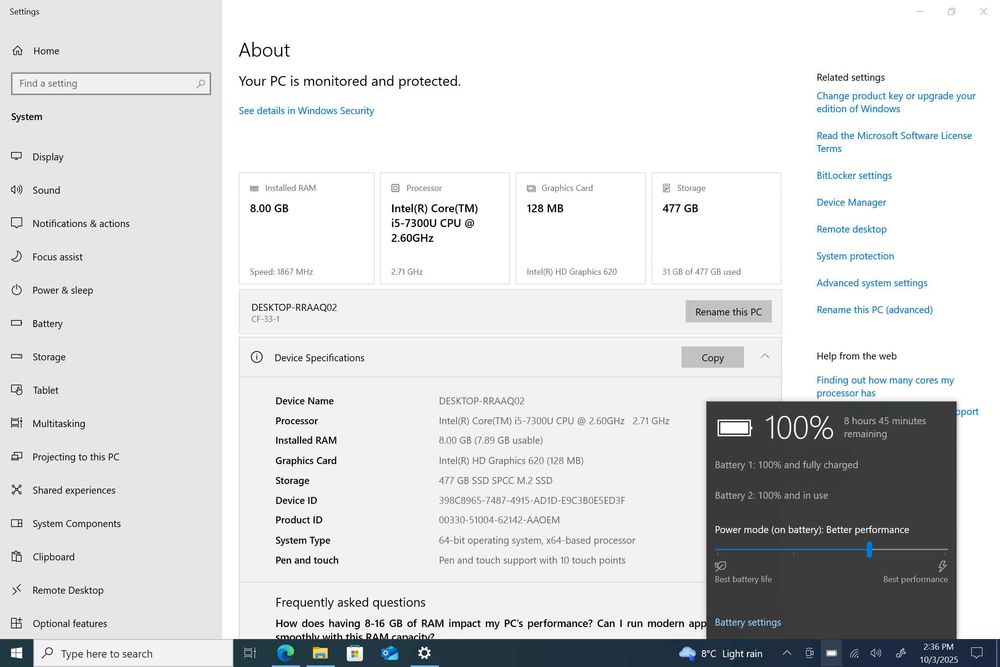Read the Microsoft Software License Terms
The image size is (1000, 667).
894,142
